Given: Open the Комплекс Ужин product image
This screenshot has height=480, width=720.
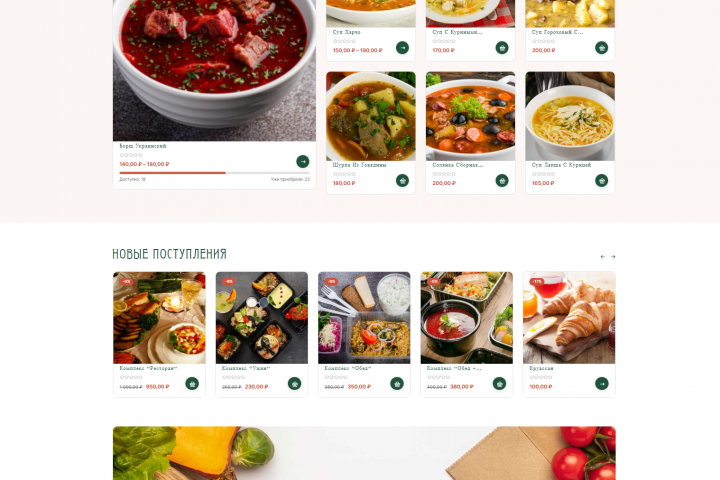Looking at the screenshot, I should [262, 318].
